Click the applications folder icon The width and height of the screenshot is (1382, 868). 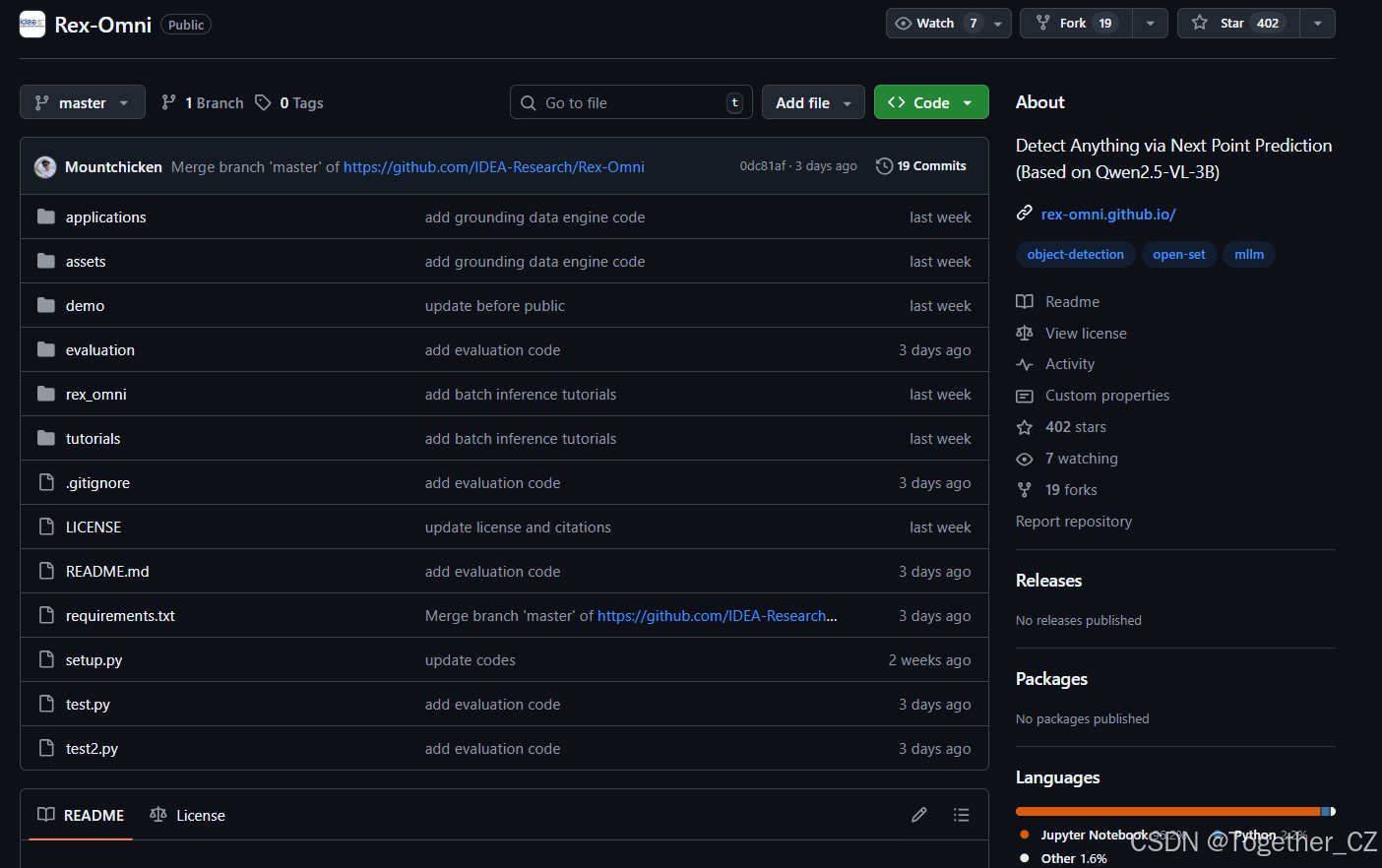[x=46, y=217]
